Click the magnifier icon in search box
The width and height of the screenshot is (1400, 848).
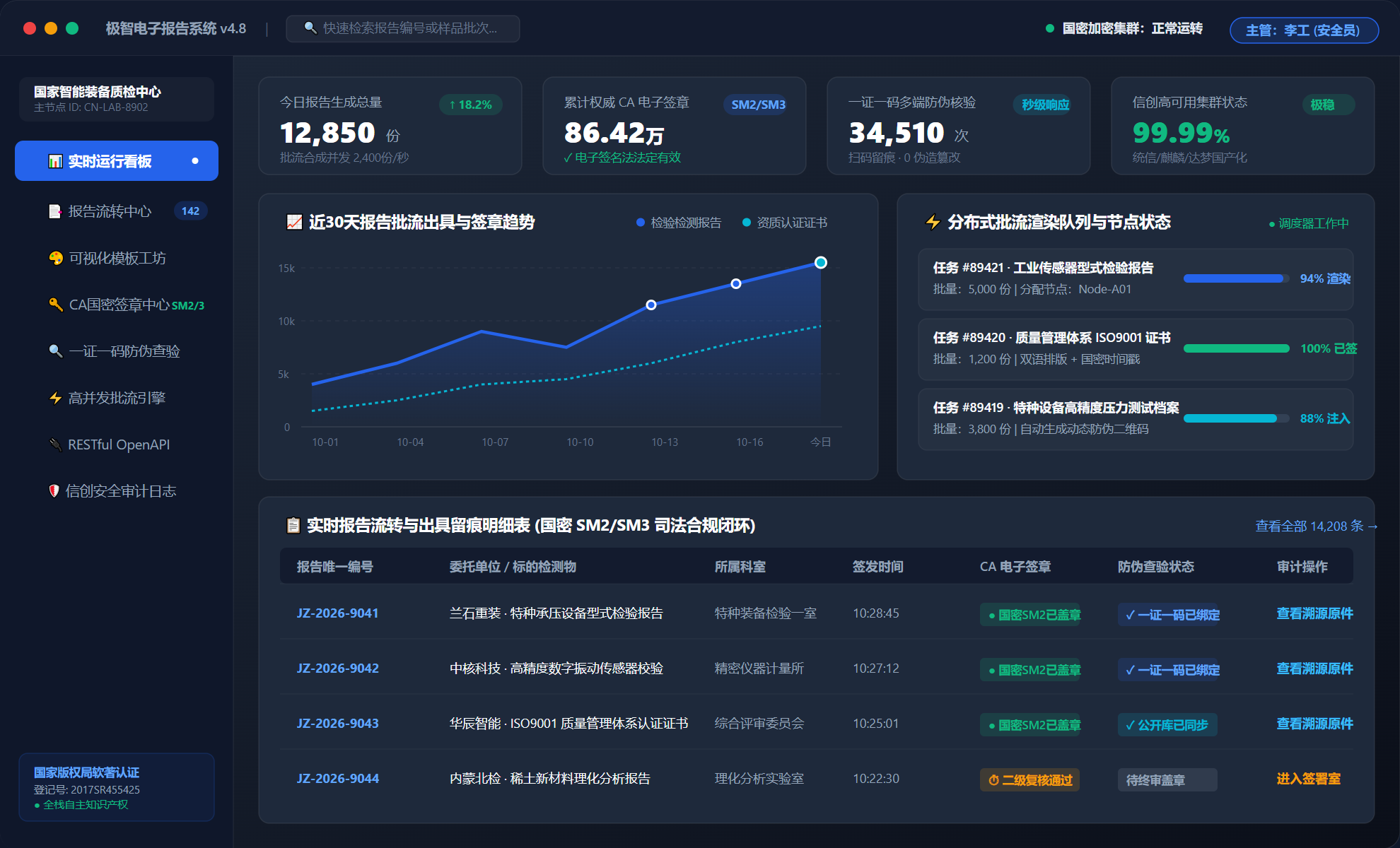click(310, 28)
